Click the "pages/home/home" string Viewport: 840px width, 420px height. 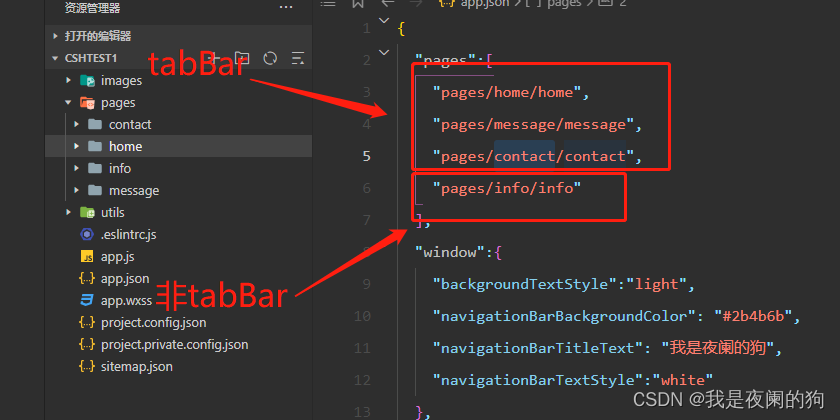tap(507, 92)
